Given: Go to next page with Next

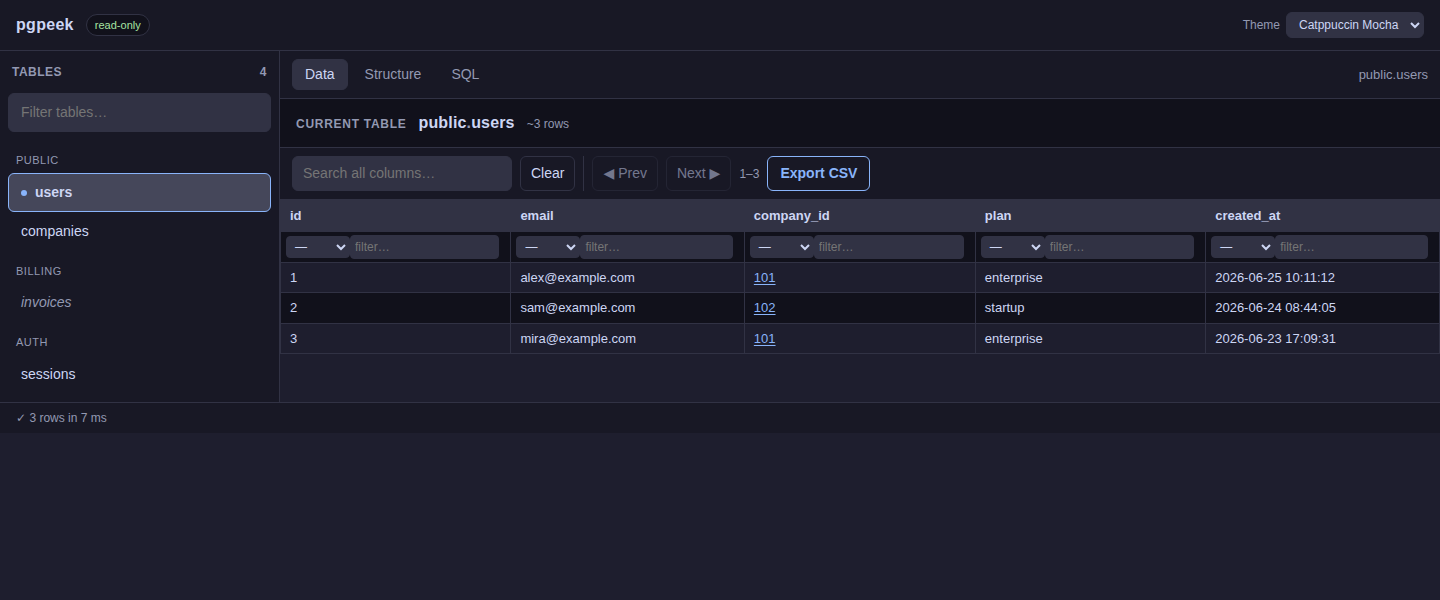Looking at the screenshot, I should (x=698, y=173).
